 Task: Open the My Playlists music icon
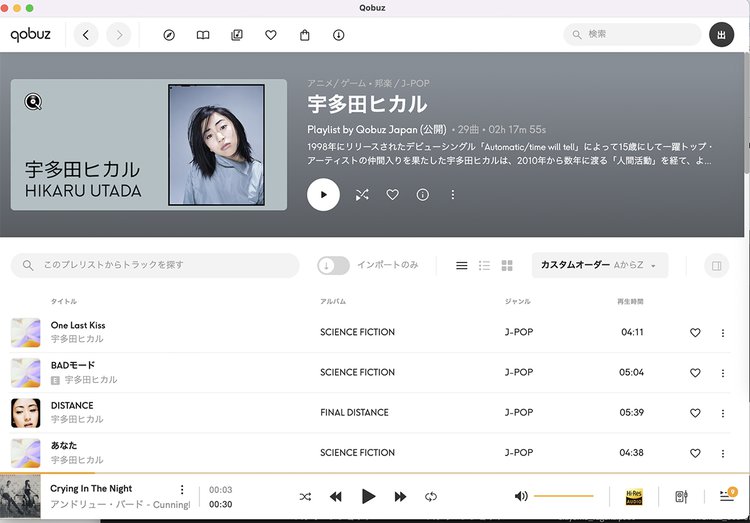237,35
